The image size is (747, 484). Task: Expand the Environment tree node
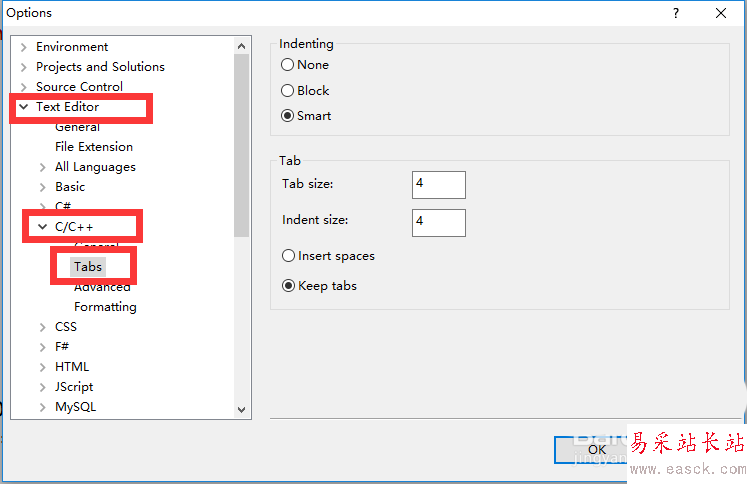23,47
